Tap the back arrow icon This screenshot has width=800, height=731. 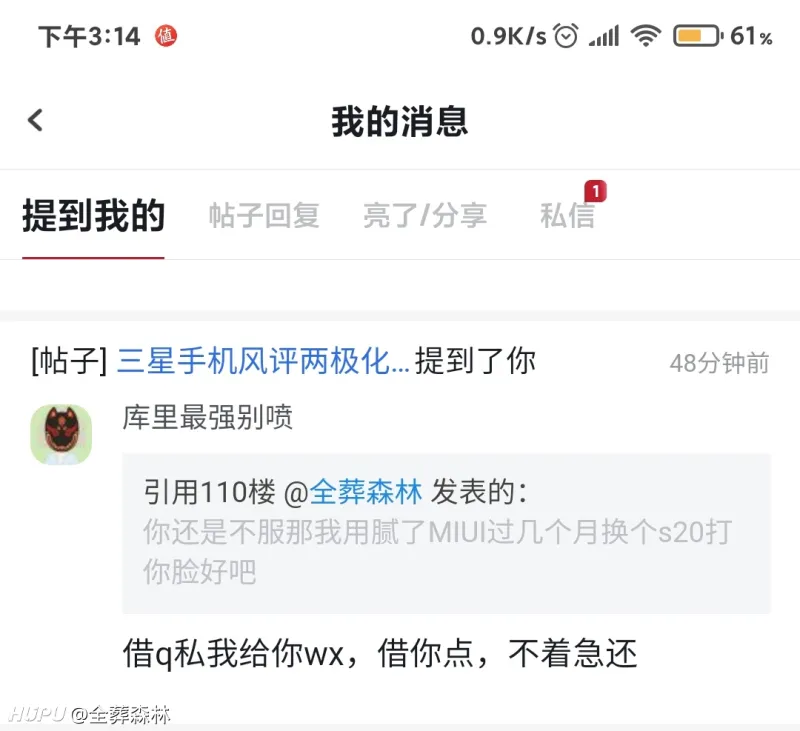pos(35,120)
